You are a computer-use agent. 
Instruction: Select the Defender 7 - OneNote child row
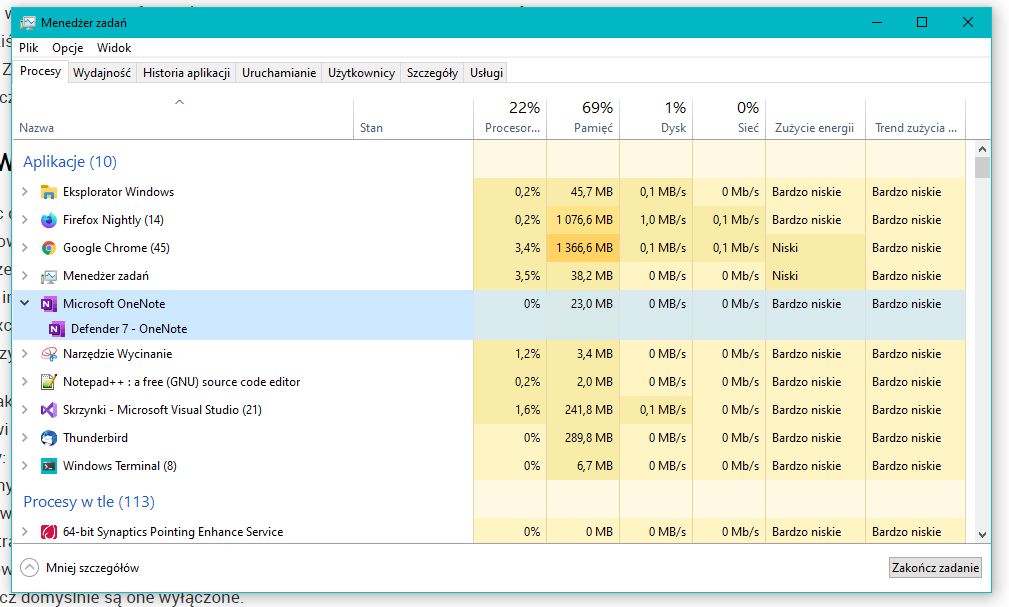tap(129, 329)
